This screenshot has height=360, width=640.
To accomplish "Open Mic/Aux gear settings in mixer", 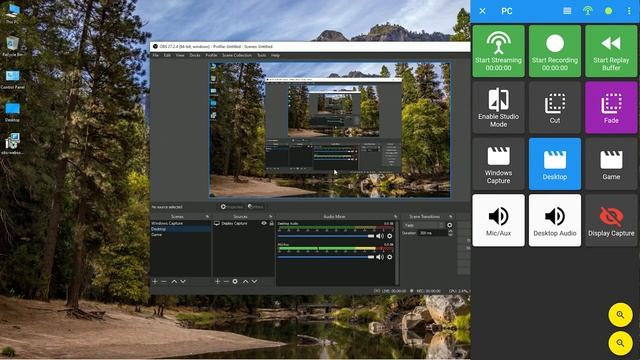I will (x=389, y=257).
